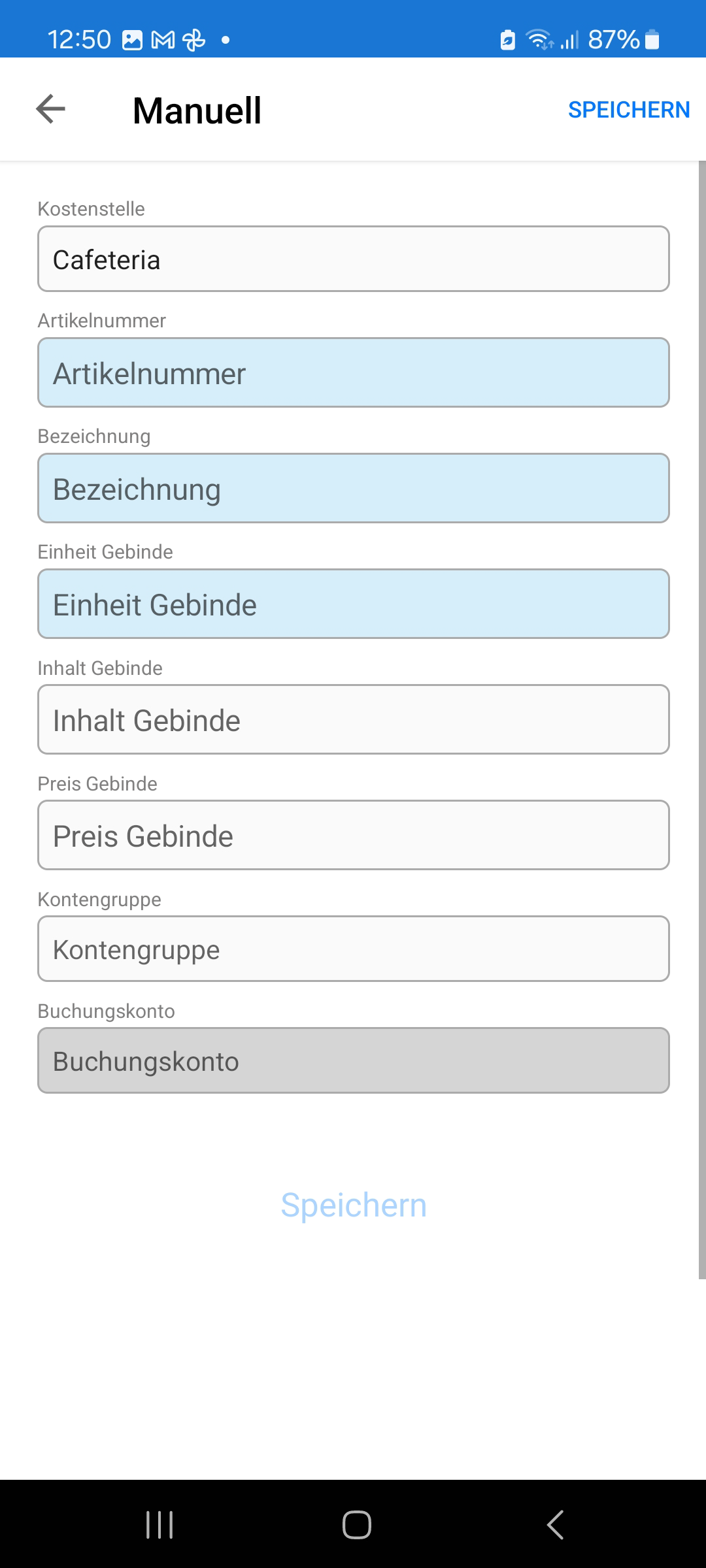706x1568 pixels.
Task: Tap the pinwheel notification icon
Action: (193, 41)
